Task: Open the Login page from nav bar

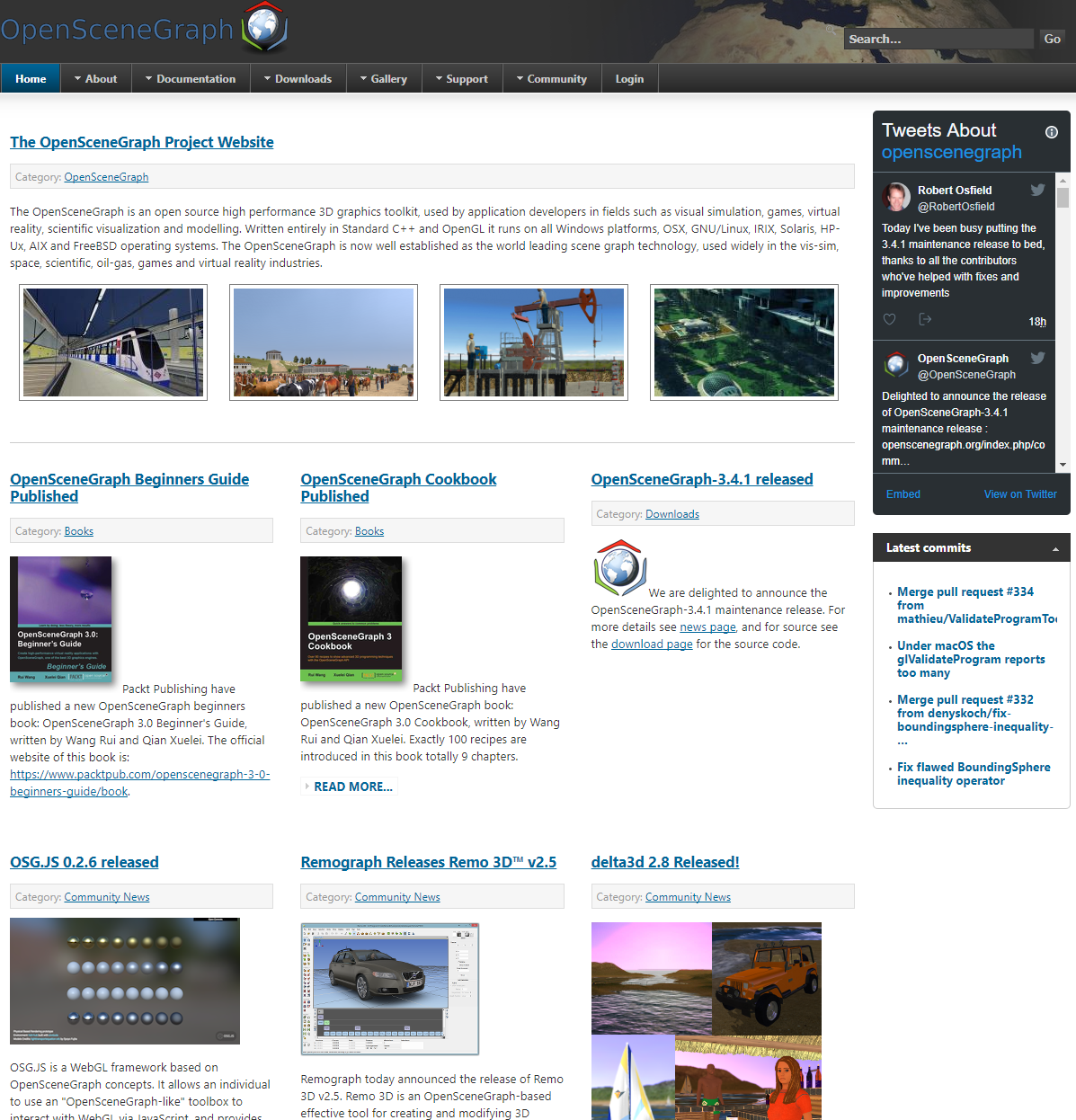Action: point(629,79)
